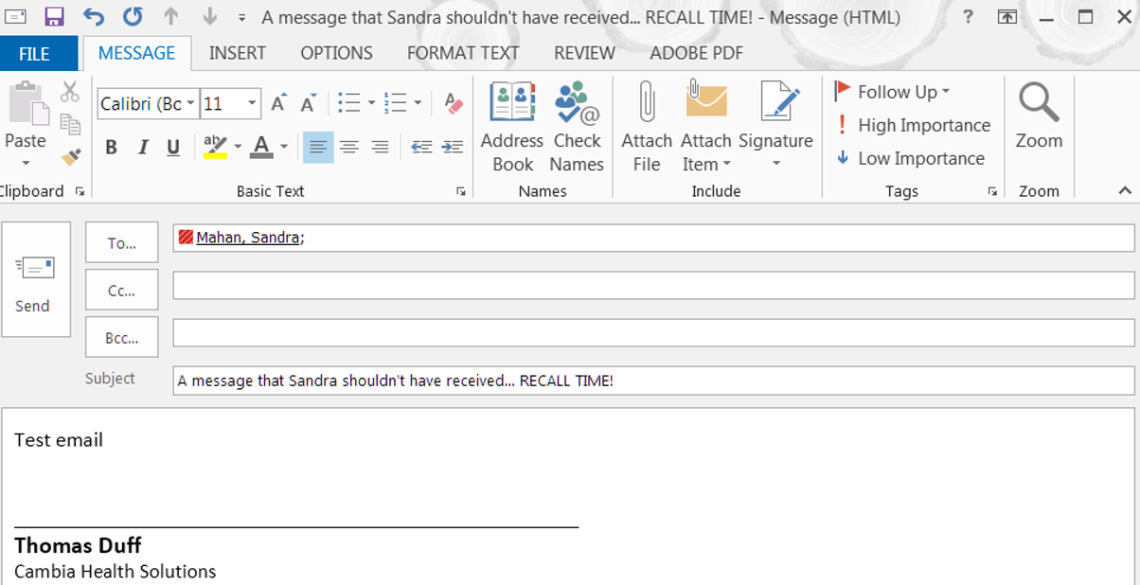
Task: Open the ADOBE PDF tab
Action: (x=695, y=53)
